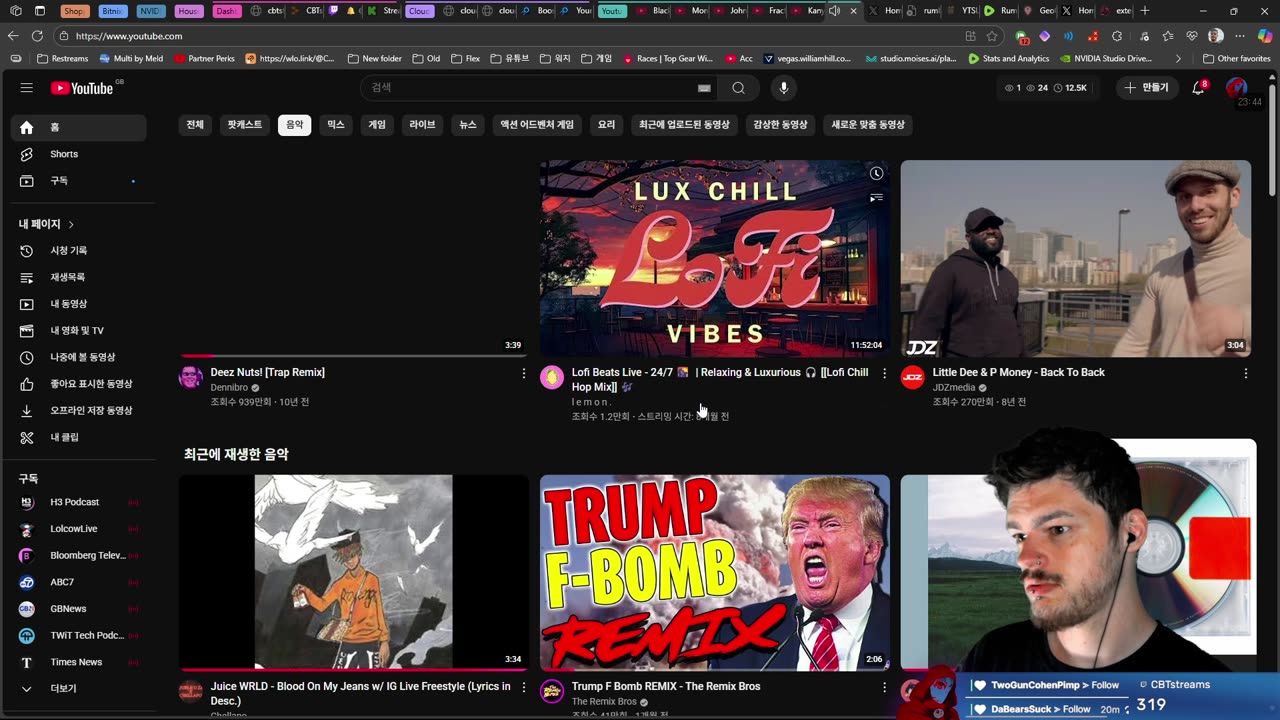Open 오프라인 저장 동영상
1280x720 pixels.
tap(78, 410)
